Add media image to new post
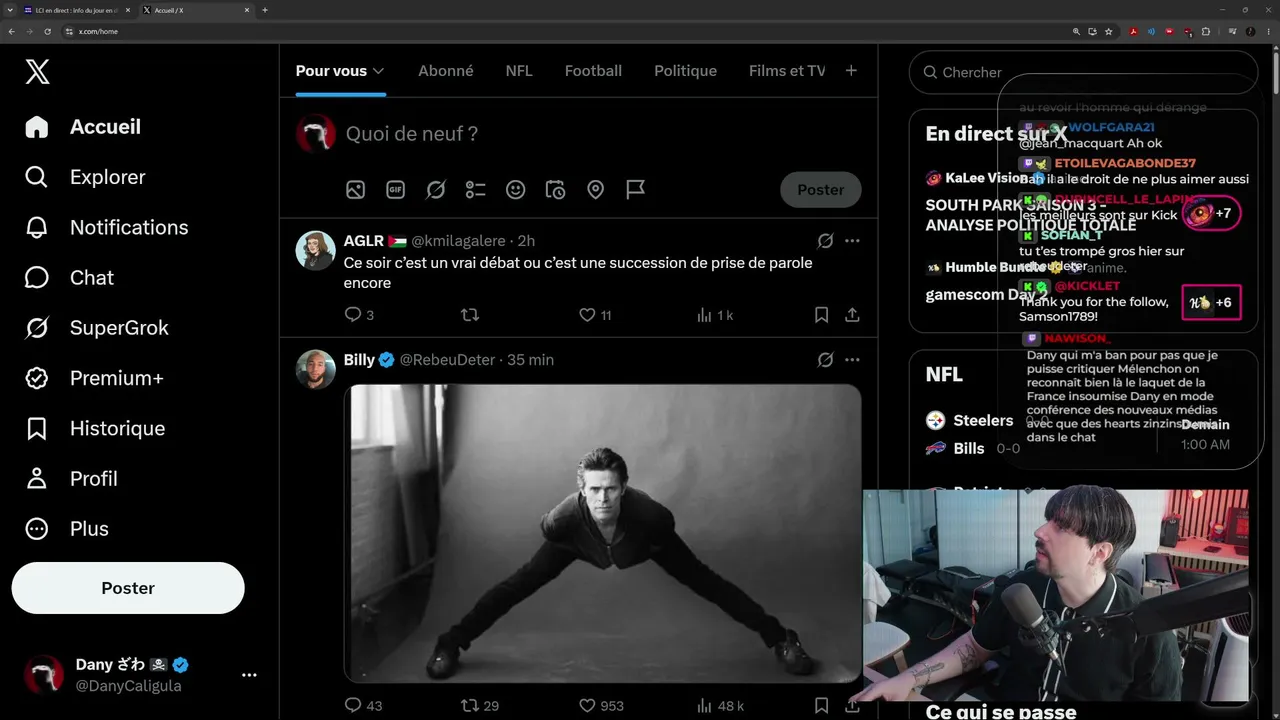Screen dimensions: 1280x720 (x=355, y=189)
